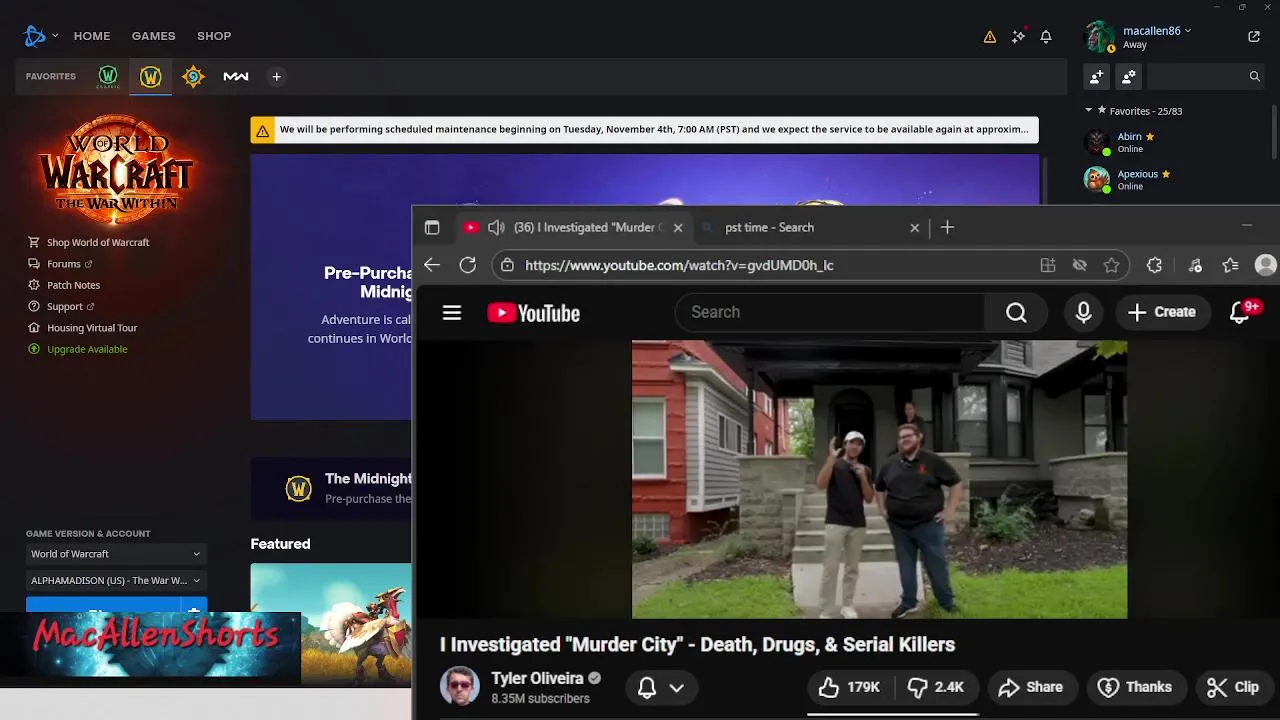
Task: Open subscription notification bell dropdown
Action: [661, 688]
